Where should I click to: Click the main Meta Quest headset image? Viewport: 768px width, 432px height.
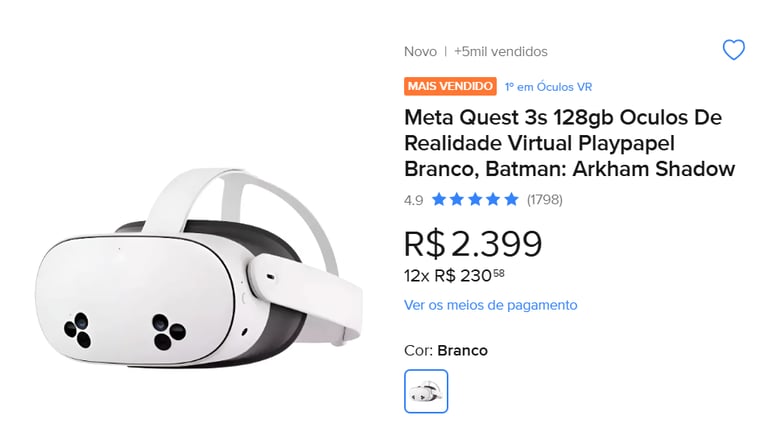198,268
